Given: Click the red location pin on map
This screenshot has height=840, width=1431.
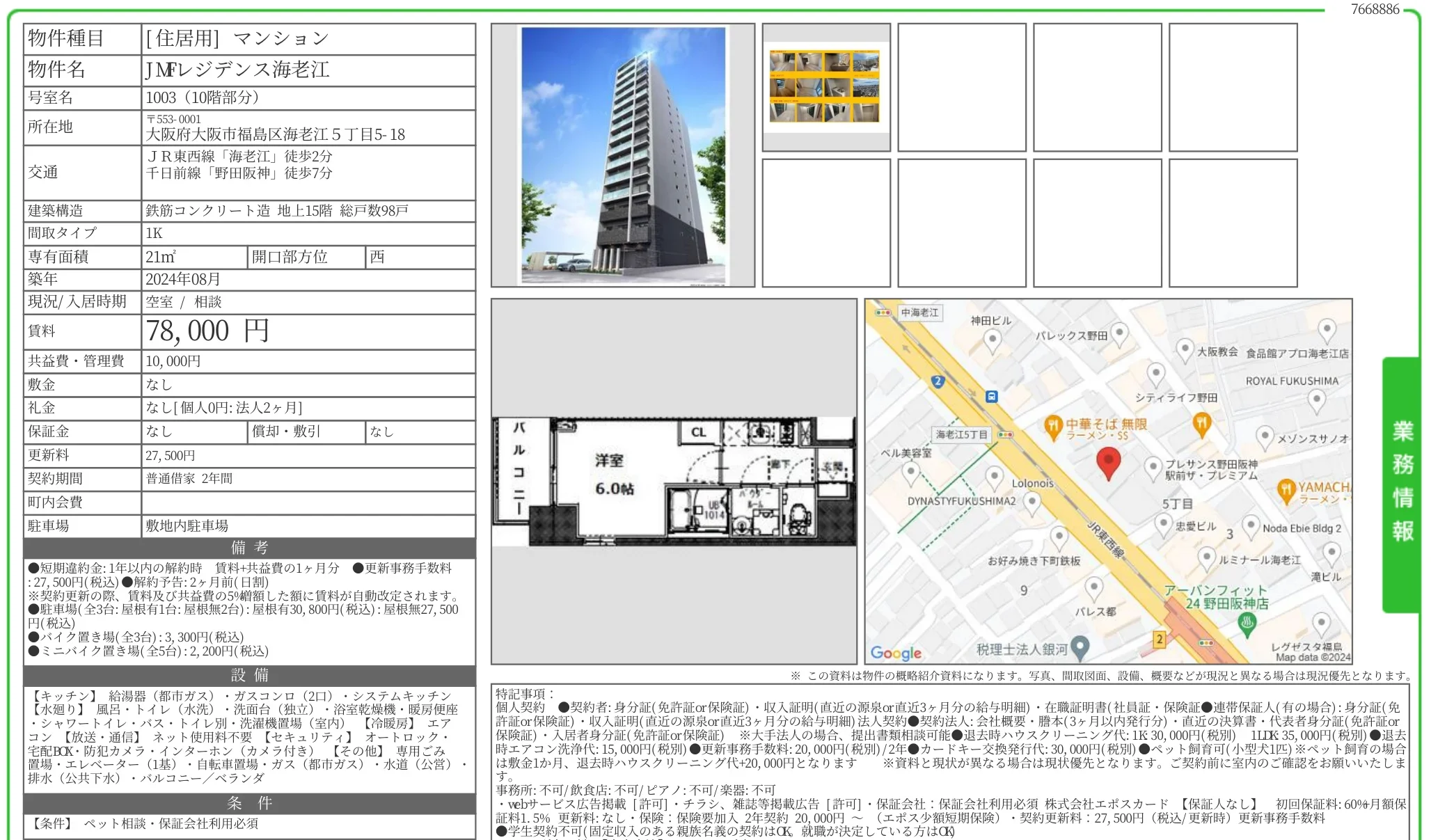Looking at the screenshot, I should (1108, 462).
